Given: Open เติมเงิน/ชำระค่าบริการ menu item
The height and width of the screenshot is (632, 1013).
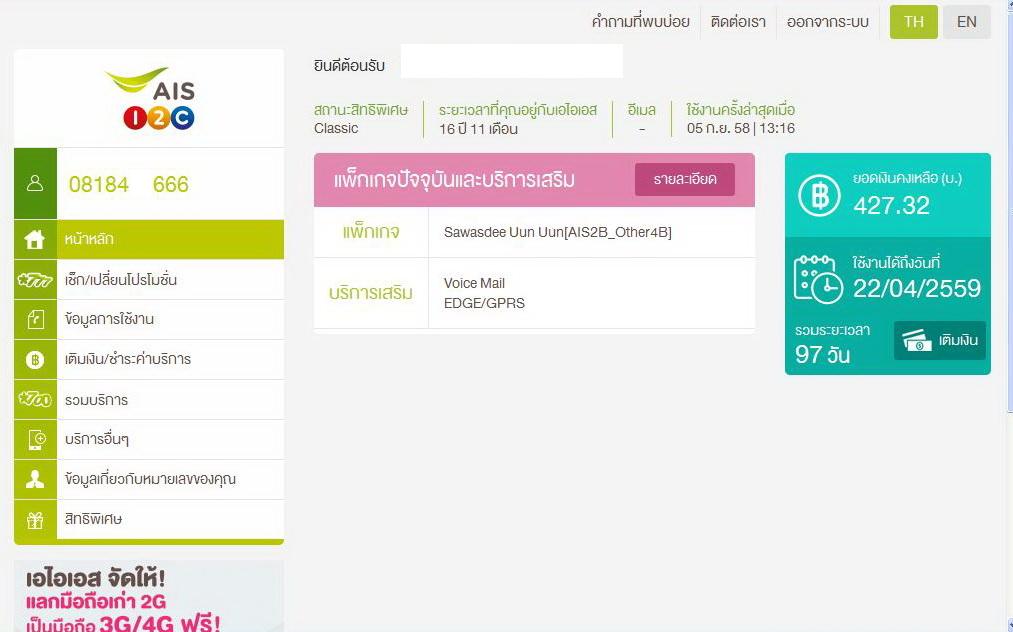Looking at the screenshot, I should (x=149, y=359).
